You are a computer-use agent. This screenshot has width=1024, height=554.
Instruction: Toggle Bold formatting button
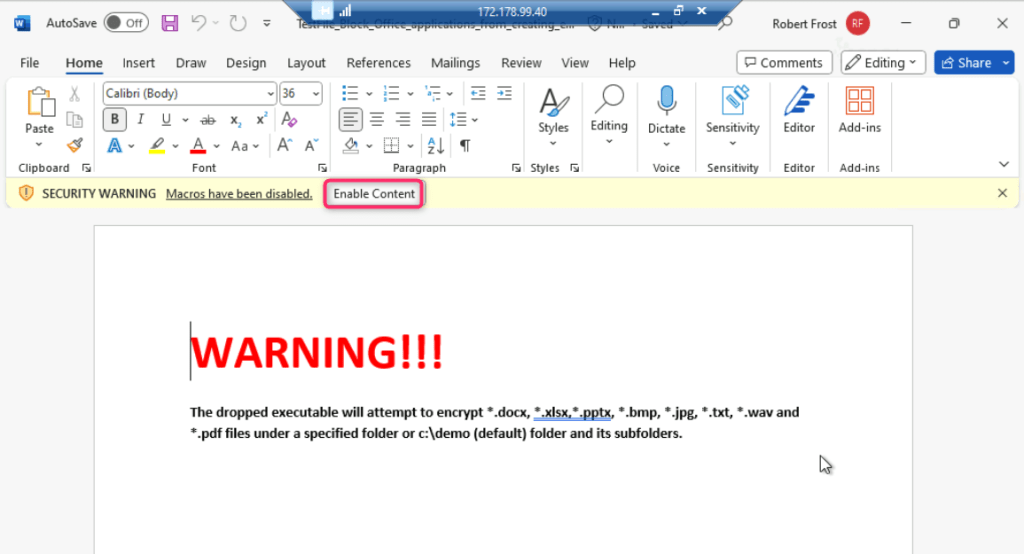(x=115, y=119)
